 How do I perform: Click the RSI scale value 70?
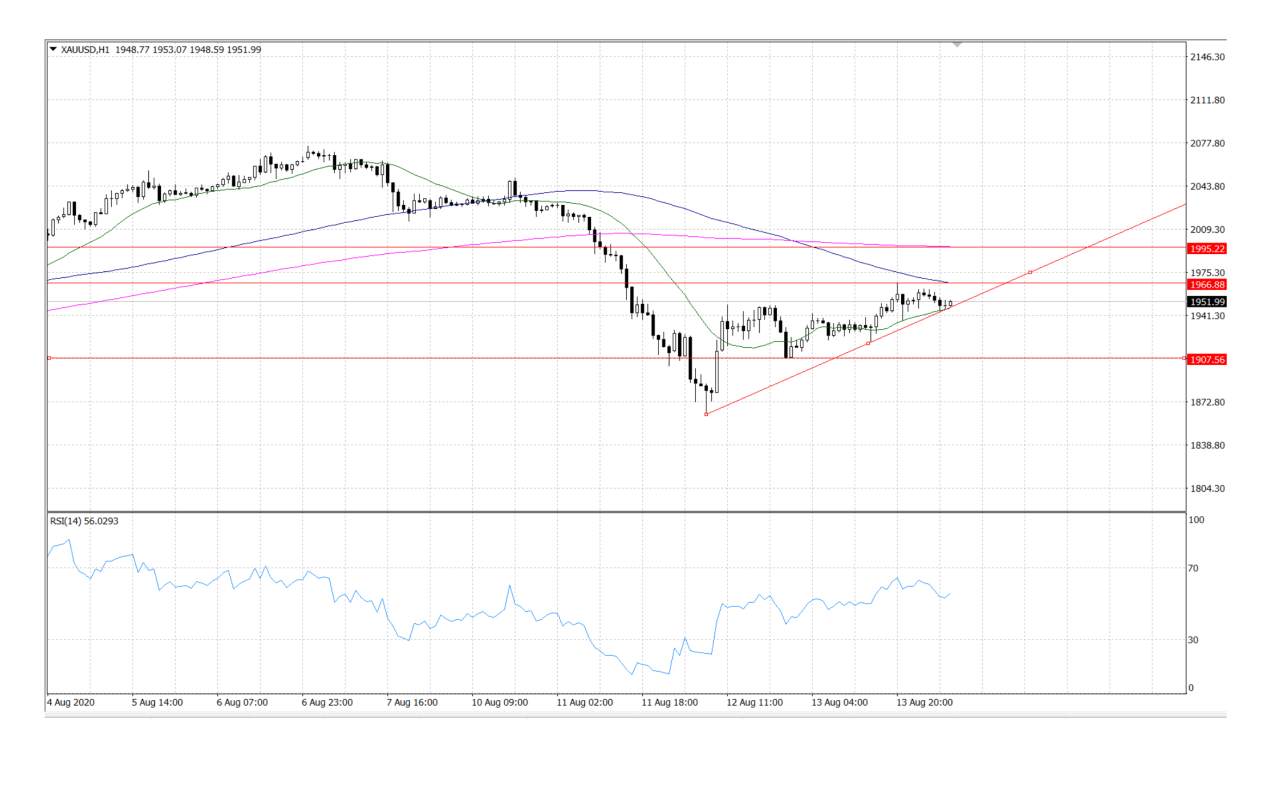point(1195,568)
